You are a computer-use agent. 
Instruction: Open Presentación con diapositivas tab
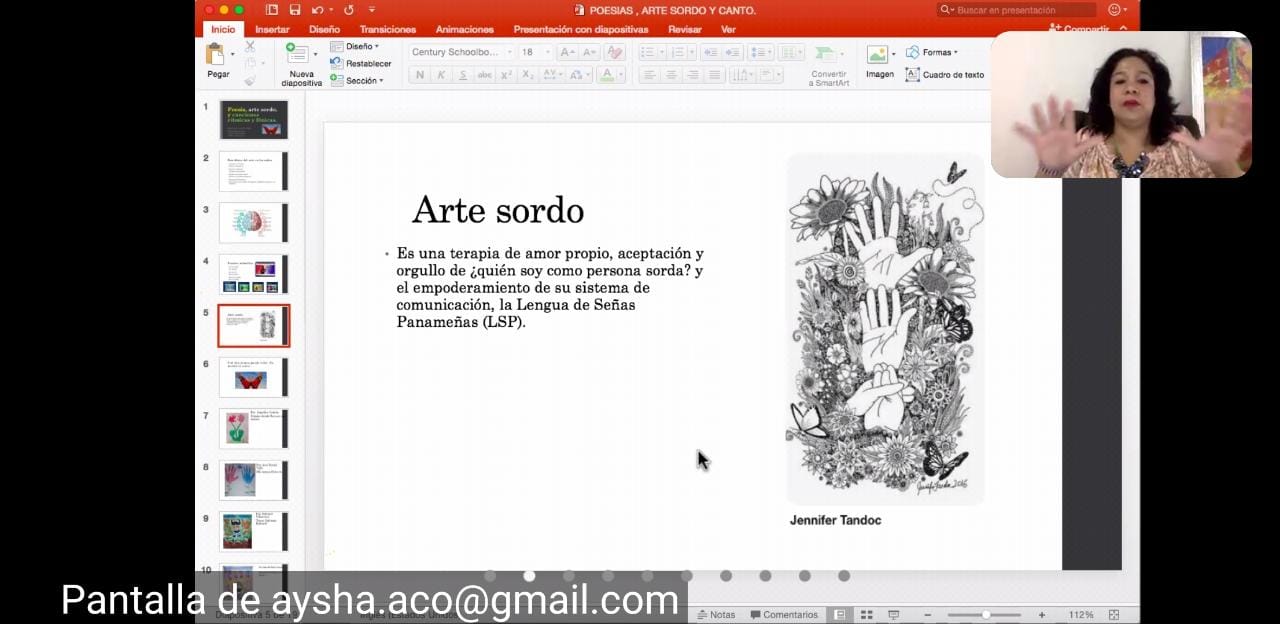581,29
